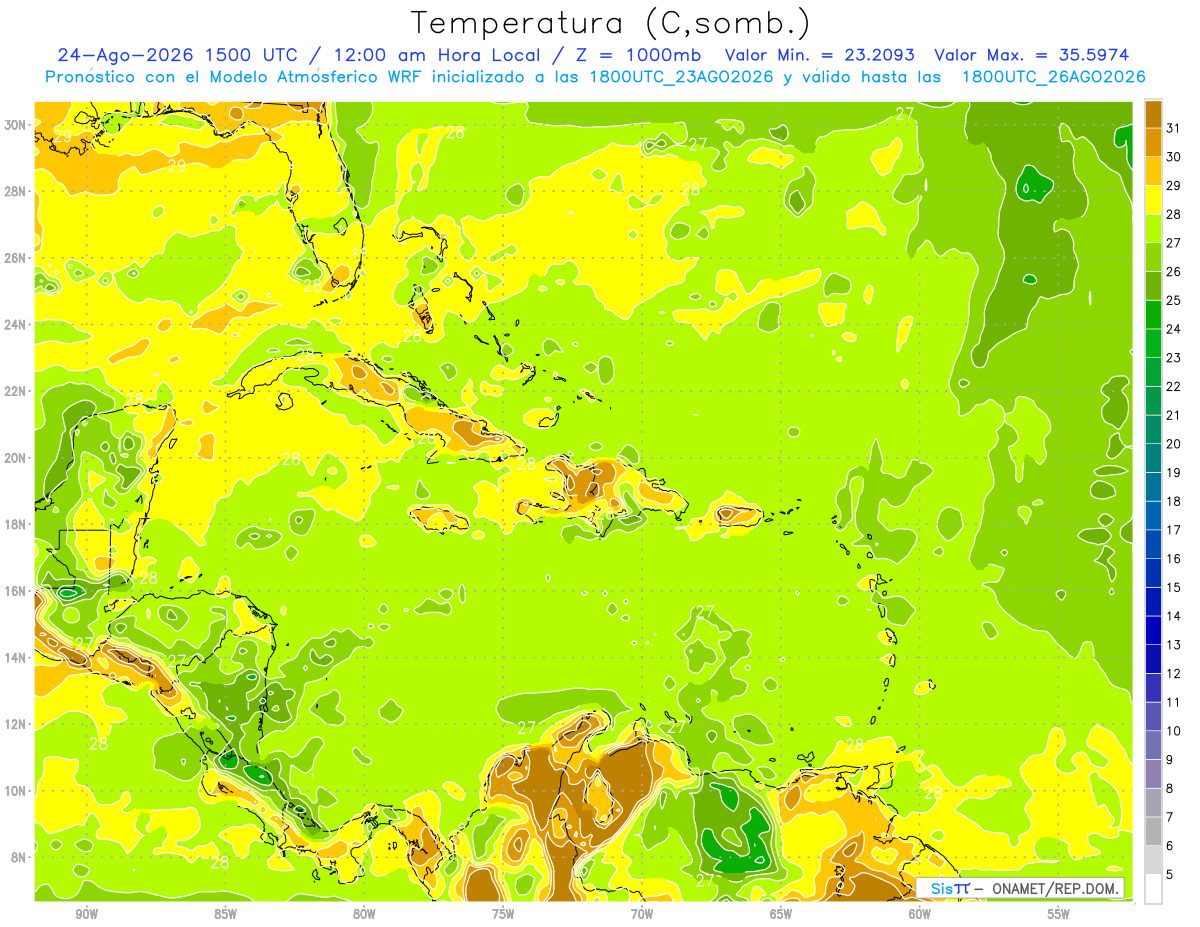Click the colorbar number 11
The height and width of the screenshot is (927, 1200).
pos(1174,703)
